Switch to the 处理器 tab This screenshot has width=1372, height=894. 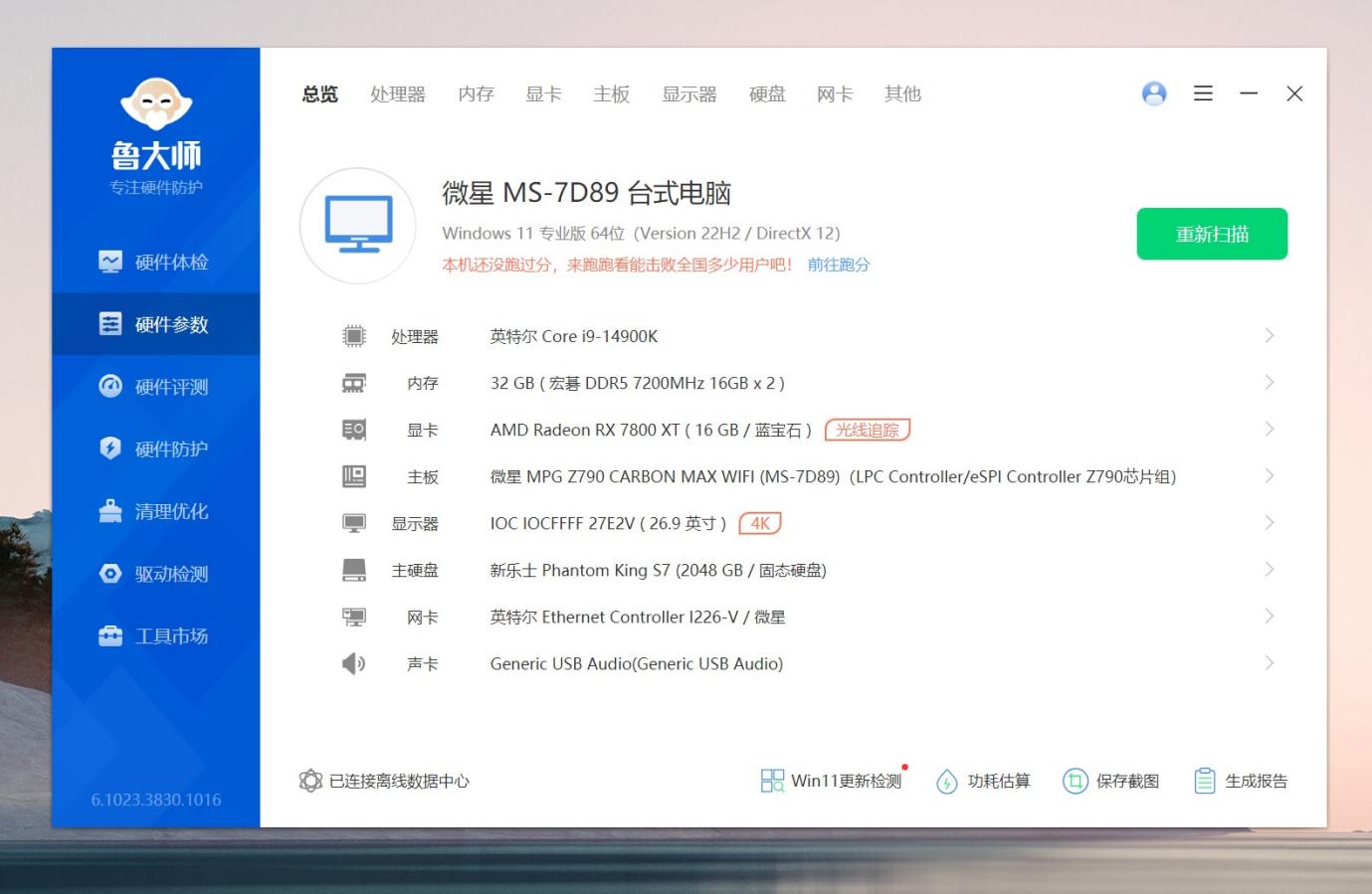pos(398,94)
